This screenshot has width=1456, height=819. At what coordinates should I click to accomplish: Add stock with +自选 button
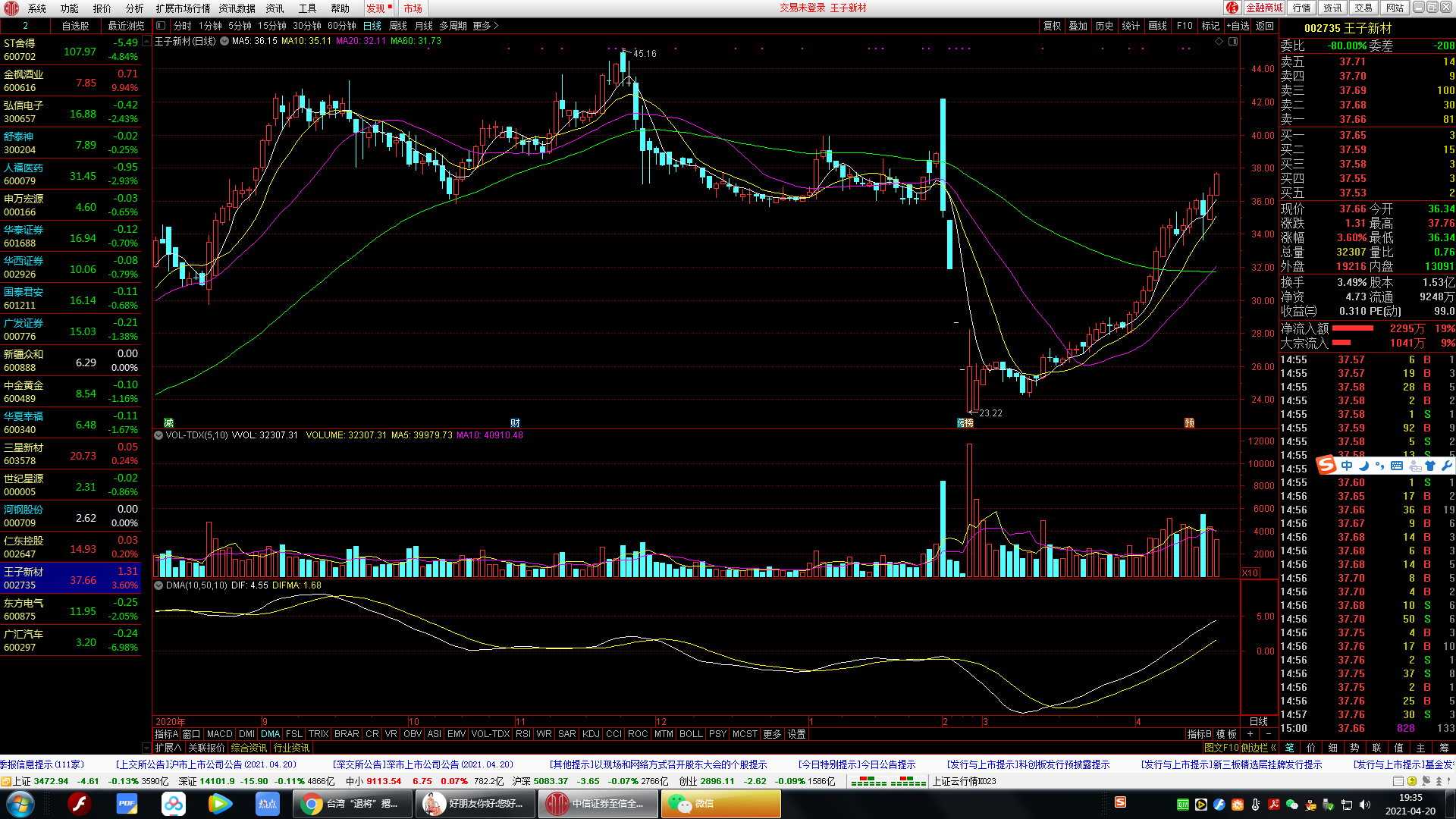pyautogui.click(x=1238, y=26)
